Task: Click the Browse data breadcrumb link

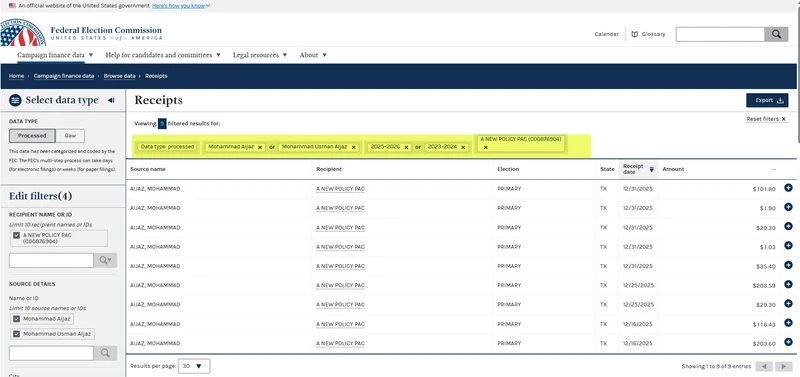Action: [119, 76]
